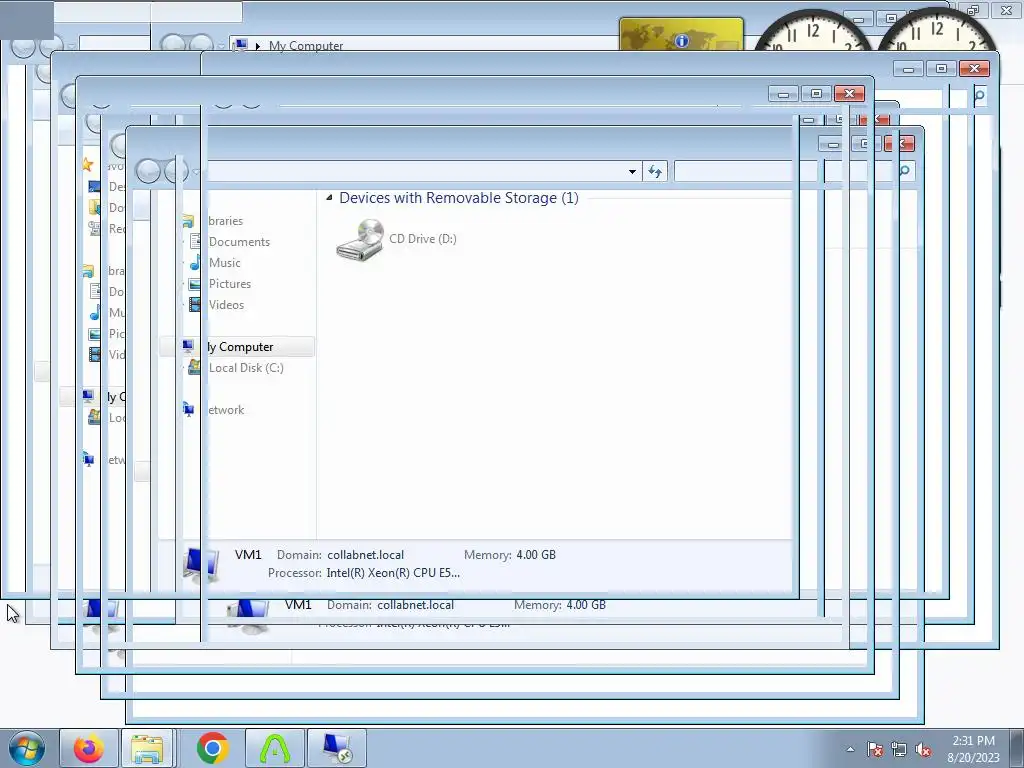Click the Music note icon in the sidebar
The height and width of the screenshot is (768, 1024).
point(195,263)
